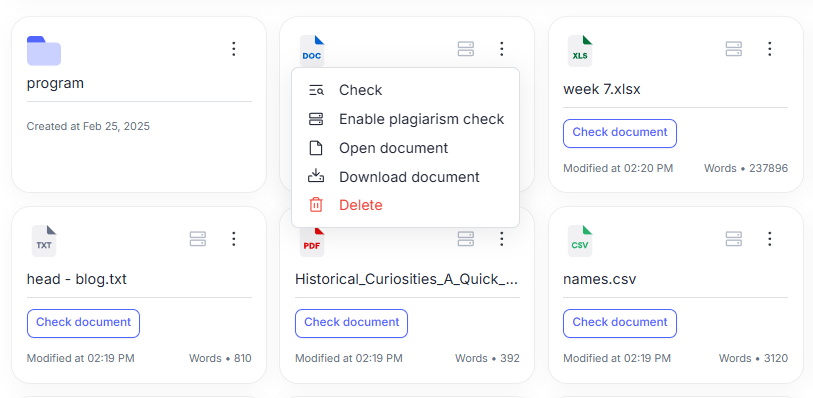The image size is (813, 398).
Task: Select Delete from the context menu
Action: pos(405,205)
